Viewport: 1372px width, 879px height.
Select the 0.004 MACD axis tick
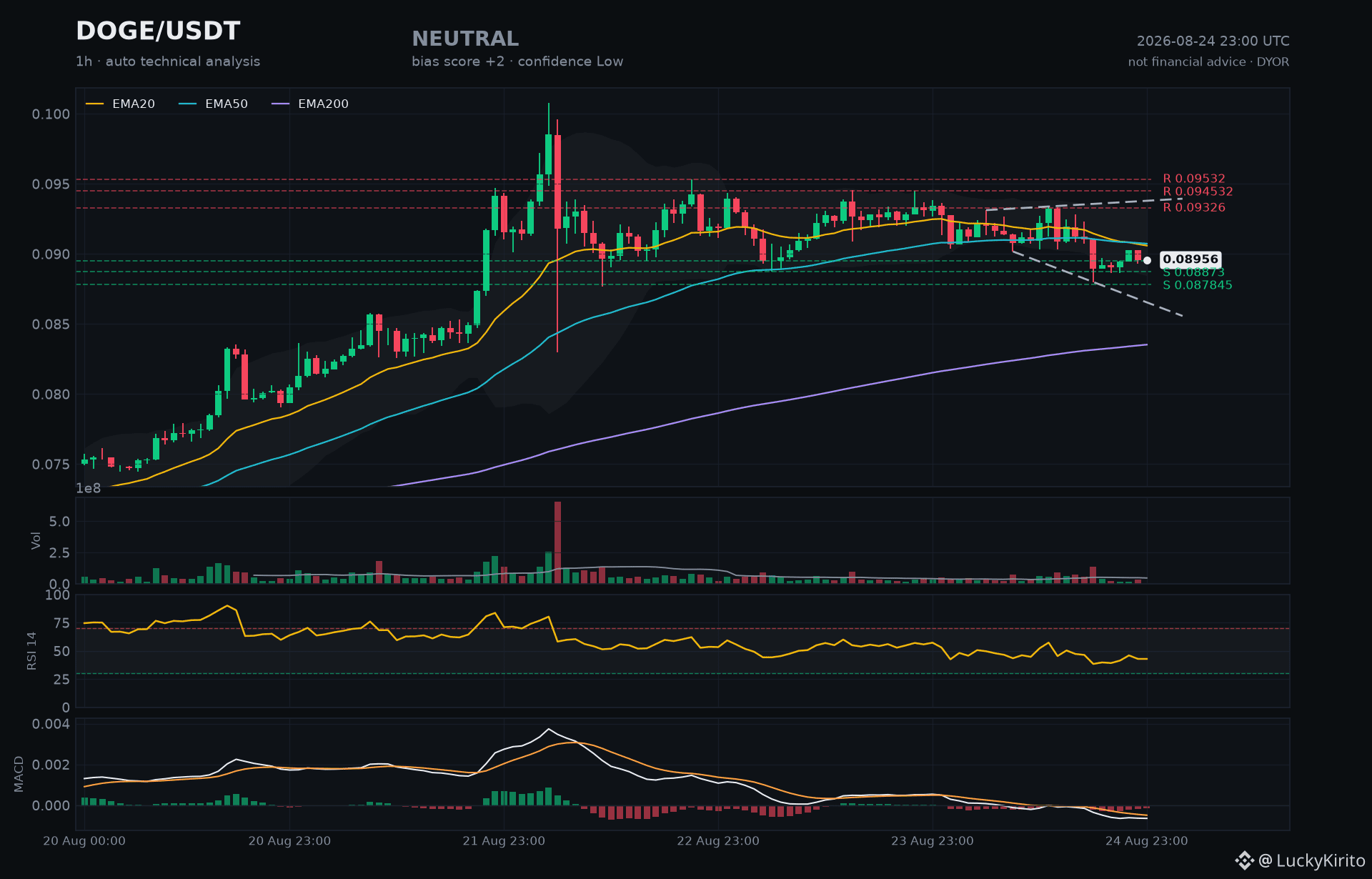51,724
